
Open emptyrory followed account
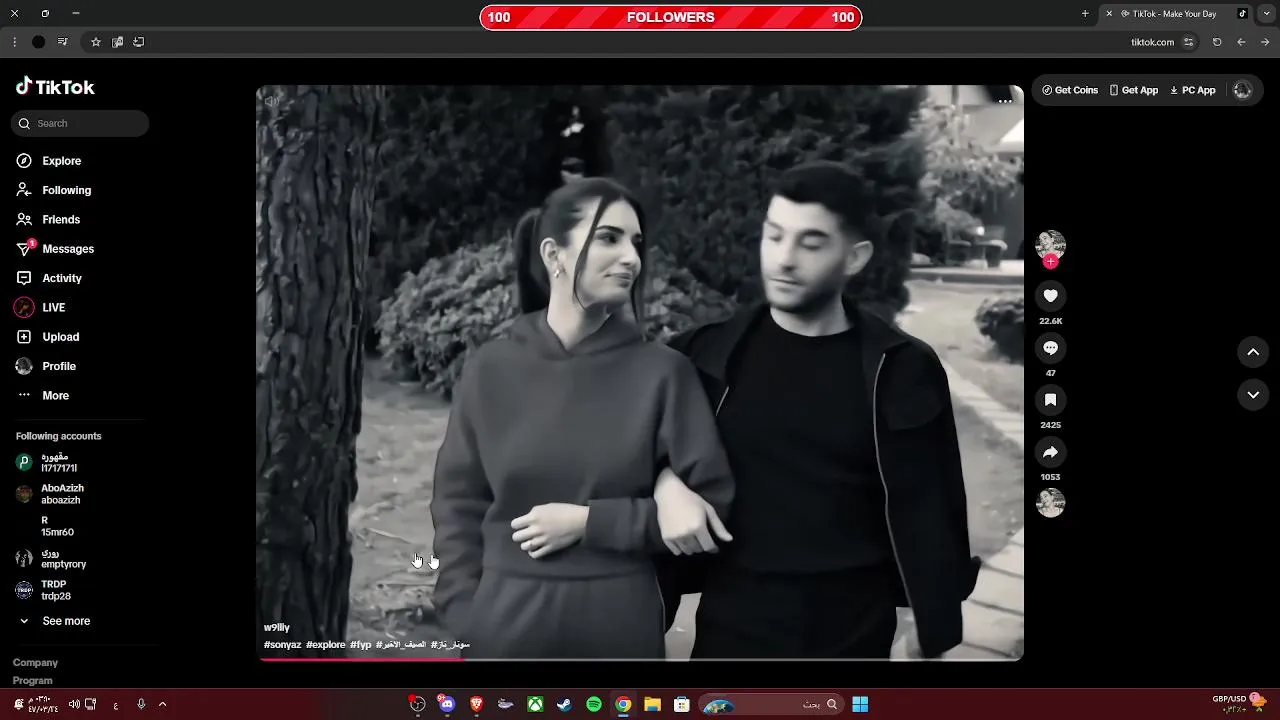tap(51, 558)
